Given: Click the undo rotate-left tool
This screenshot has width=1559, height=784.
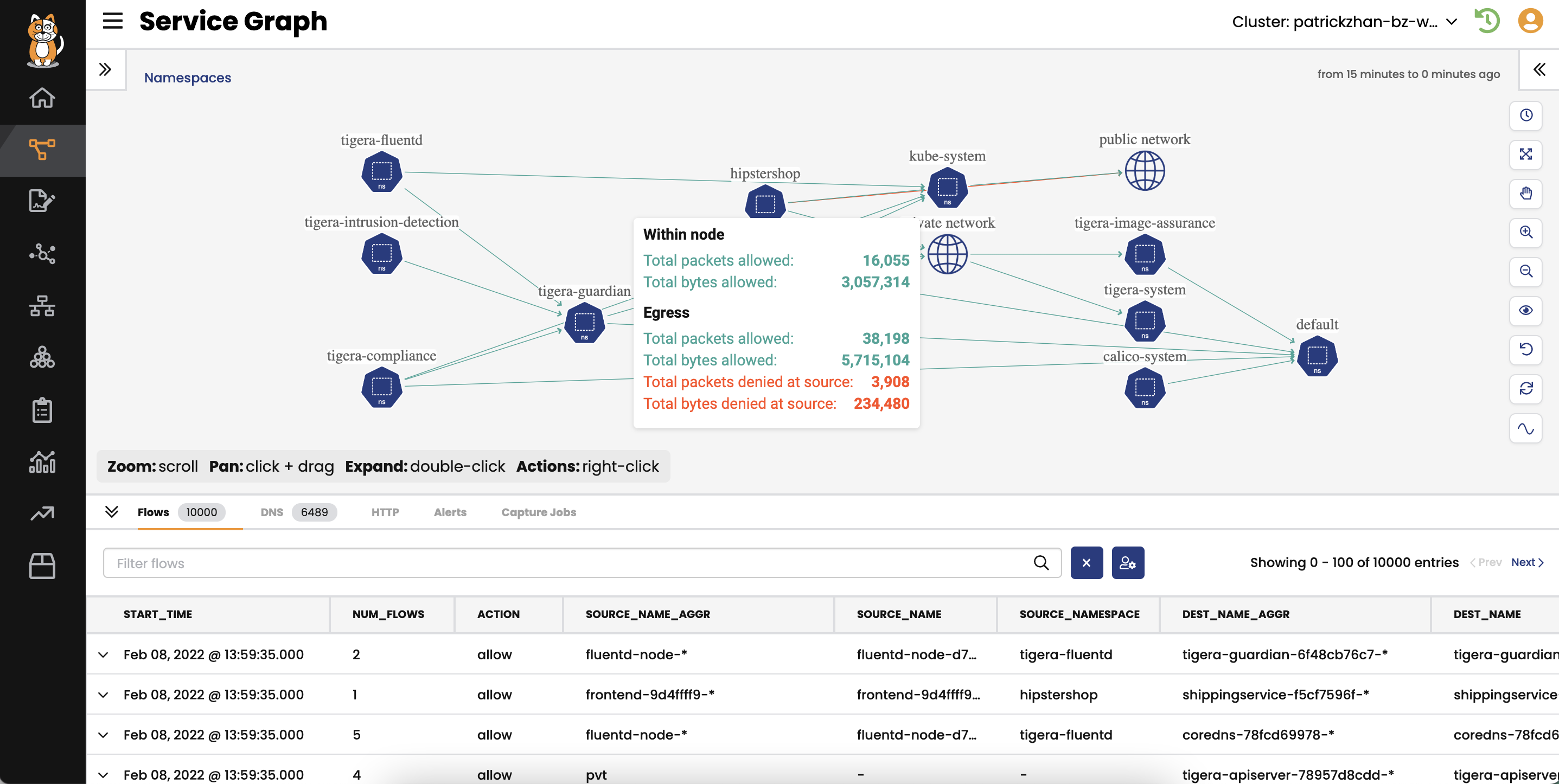Looking at the screenshot, I should pyautogui.click(x=1526, y=350).
